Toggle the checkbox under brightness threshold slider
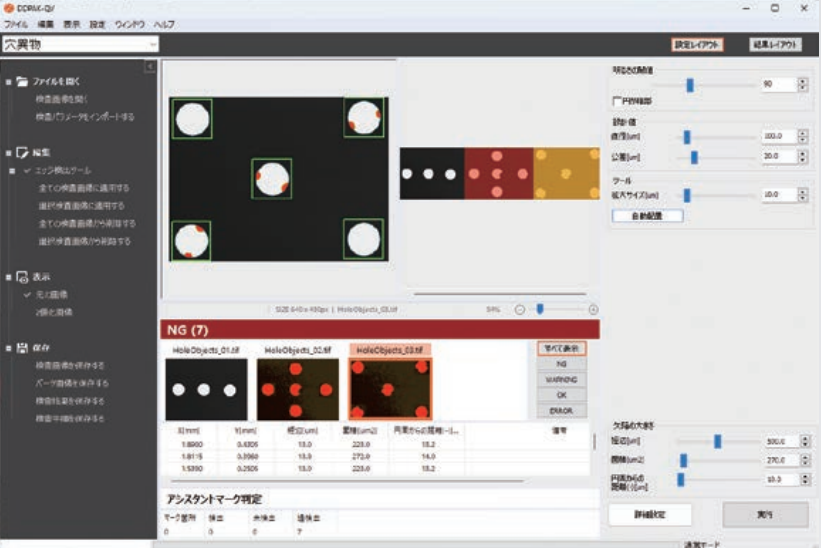Viewport: 821px width, 548px height. [615, 100]
